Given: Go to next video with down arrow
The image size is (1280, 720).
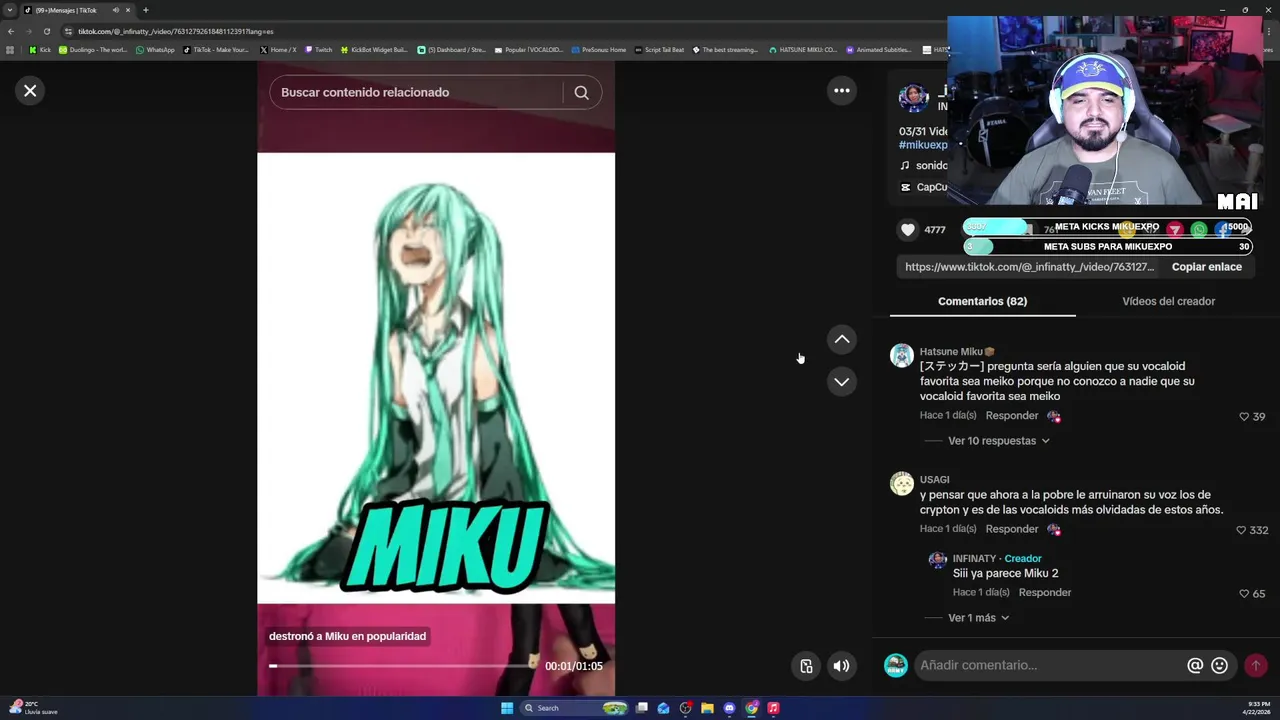Looking at the screenshot, I should coord(842,382).
